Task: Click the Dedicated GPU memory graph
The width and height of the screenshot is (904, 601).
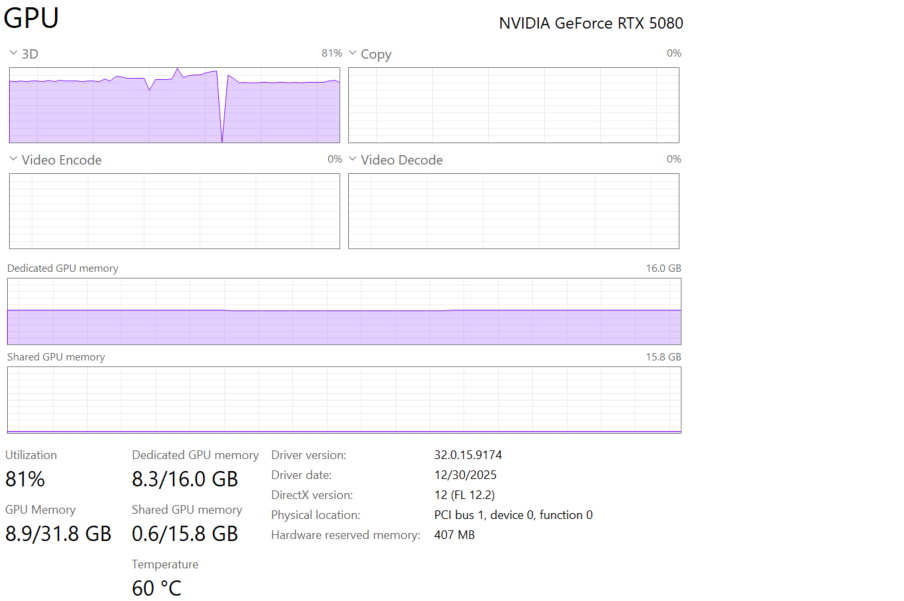Action: pyautogui.click(x=344, y=311)
